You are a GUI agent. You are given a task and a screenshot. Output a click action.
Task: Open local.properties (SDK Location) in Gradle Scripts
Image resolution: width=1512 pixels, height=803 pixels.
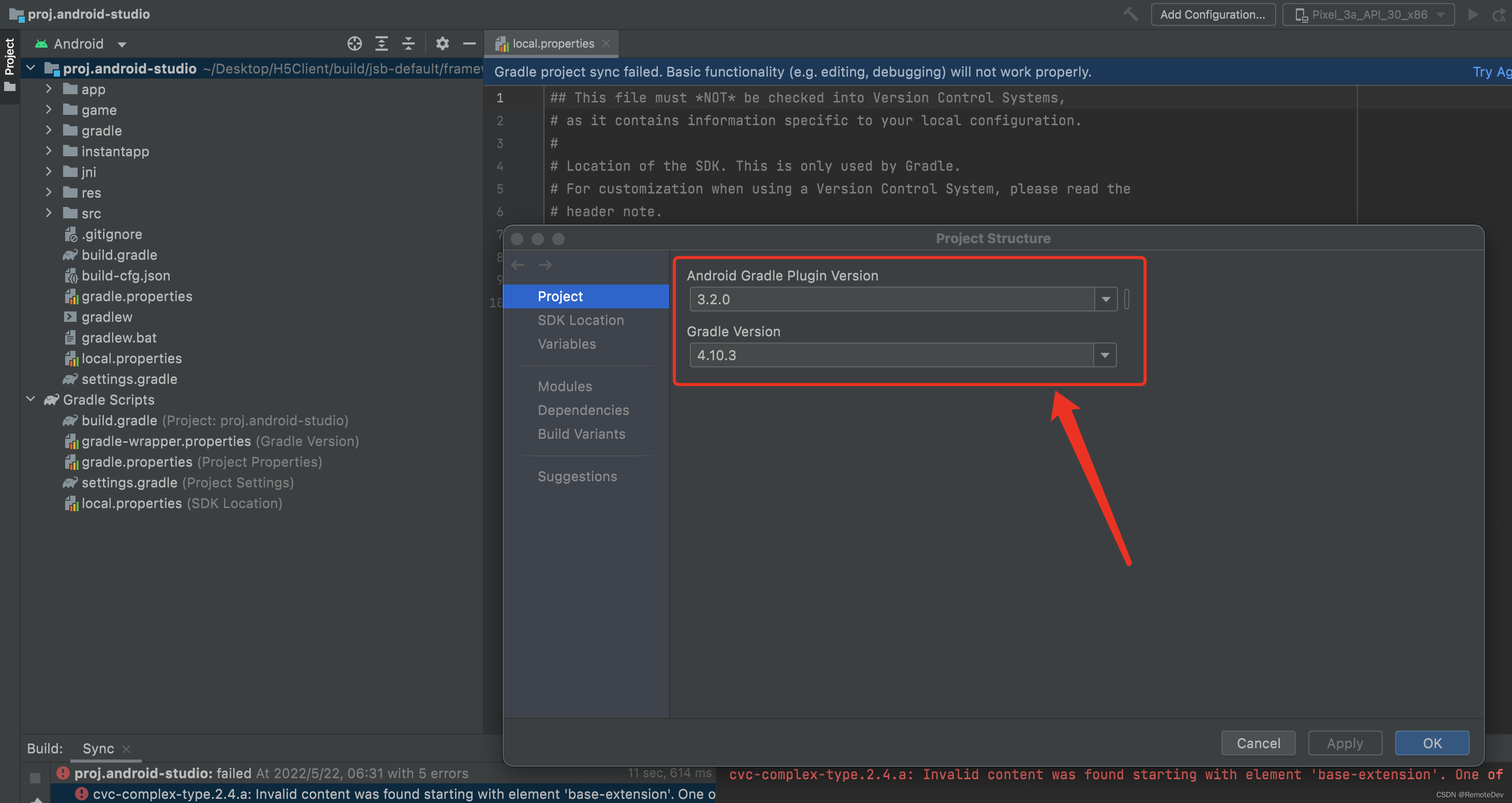coord(173,503)
